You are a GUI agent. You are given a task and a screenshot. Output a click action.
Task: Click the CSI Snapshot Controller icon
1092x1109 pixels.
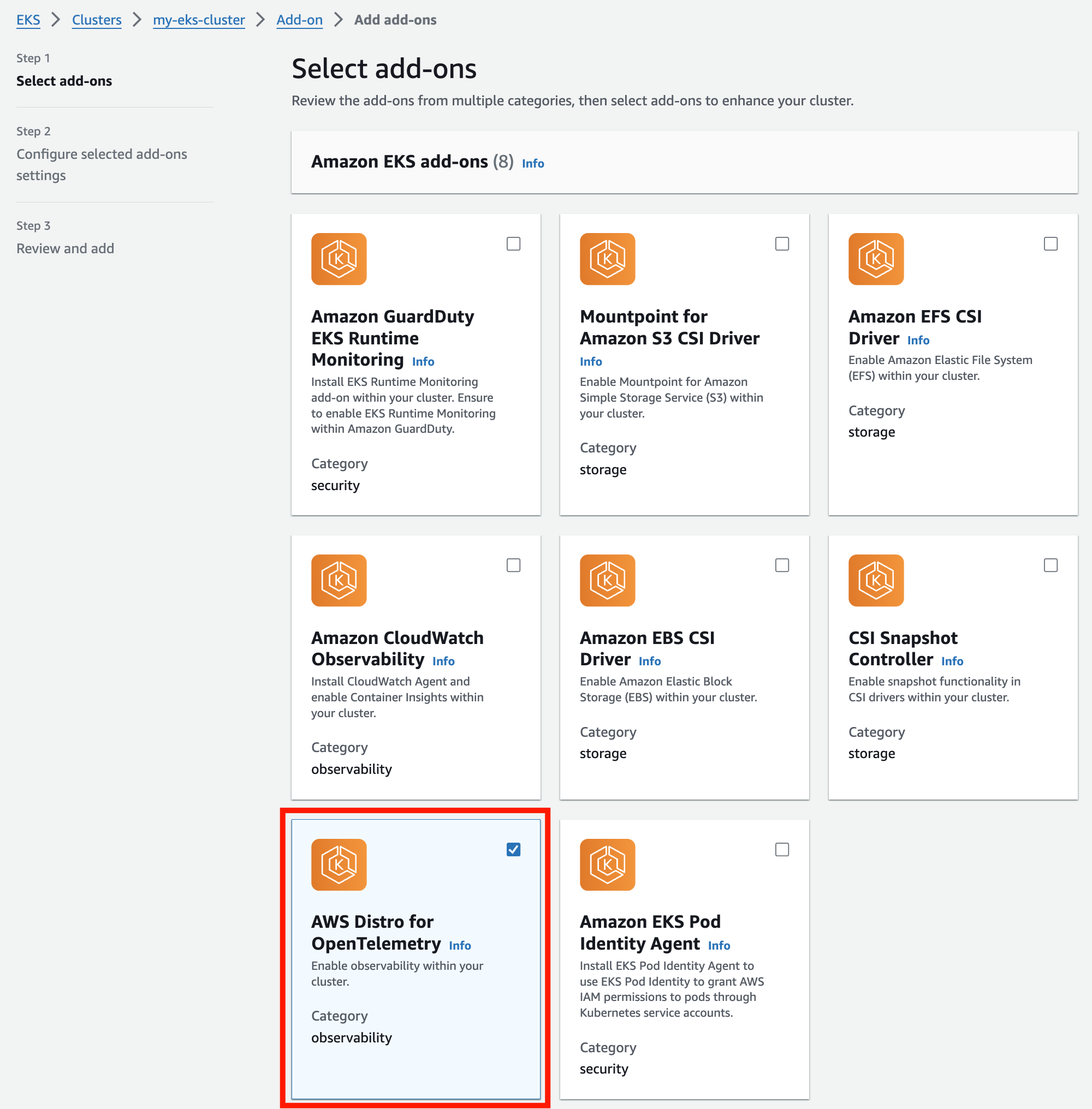pos(875,580)
